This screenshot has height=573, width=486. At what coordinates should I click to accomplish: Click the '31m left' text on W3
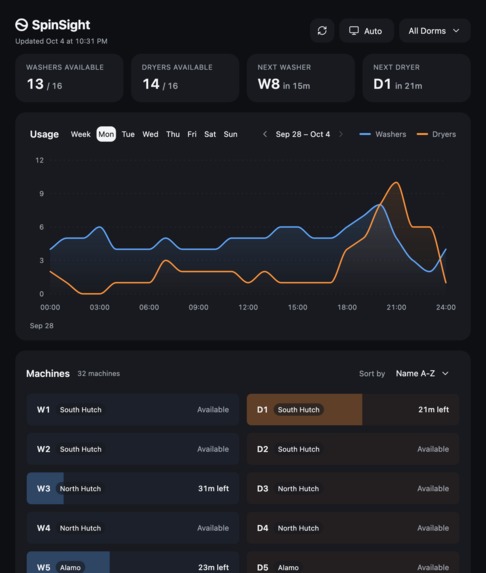[x=213, y=489]
